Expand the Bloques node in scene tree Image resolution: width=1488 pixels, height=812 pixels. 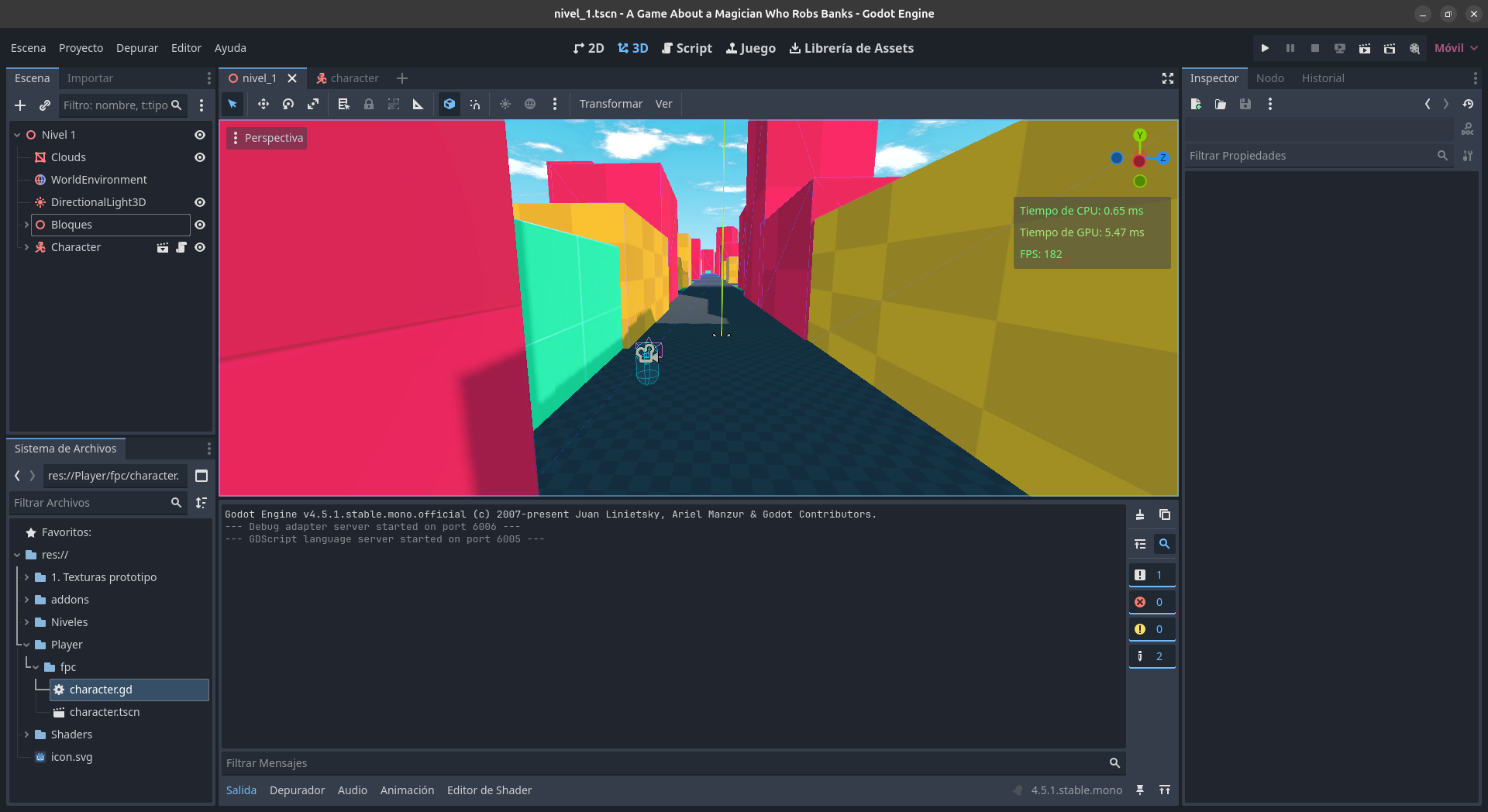pos(26,225)
